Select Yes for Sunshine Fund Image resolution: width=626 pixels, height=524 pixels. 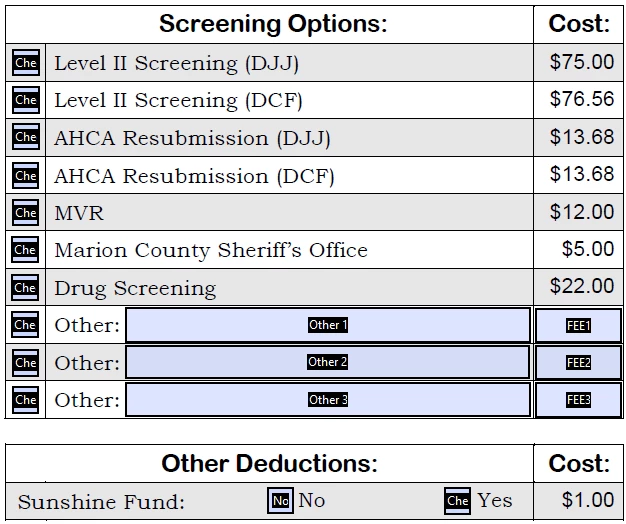pyautogui.click(x=457, y=501)
